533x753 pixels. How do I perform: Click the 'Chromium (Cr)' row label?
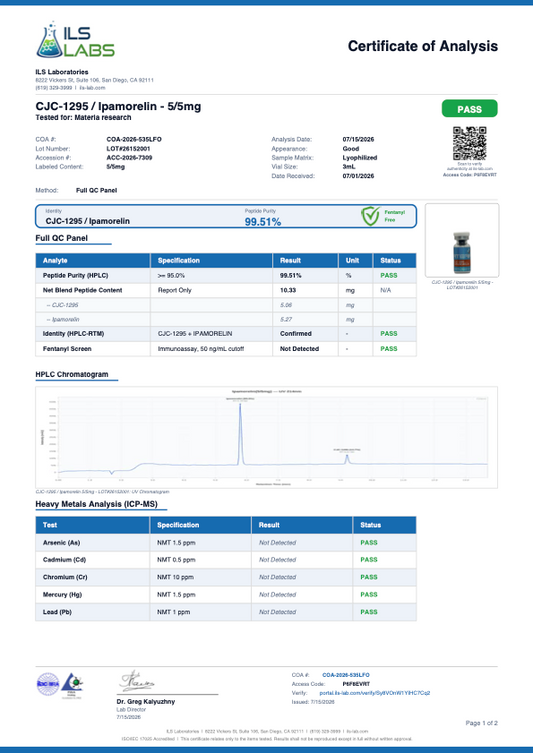point(65,577)
